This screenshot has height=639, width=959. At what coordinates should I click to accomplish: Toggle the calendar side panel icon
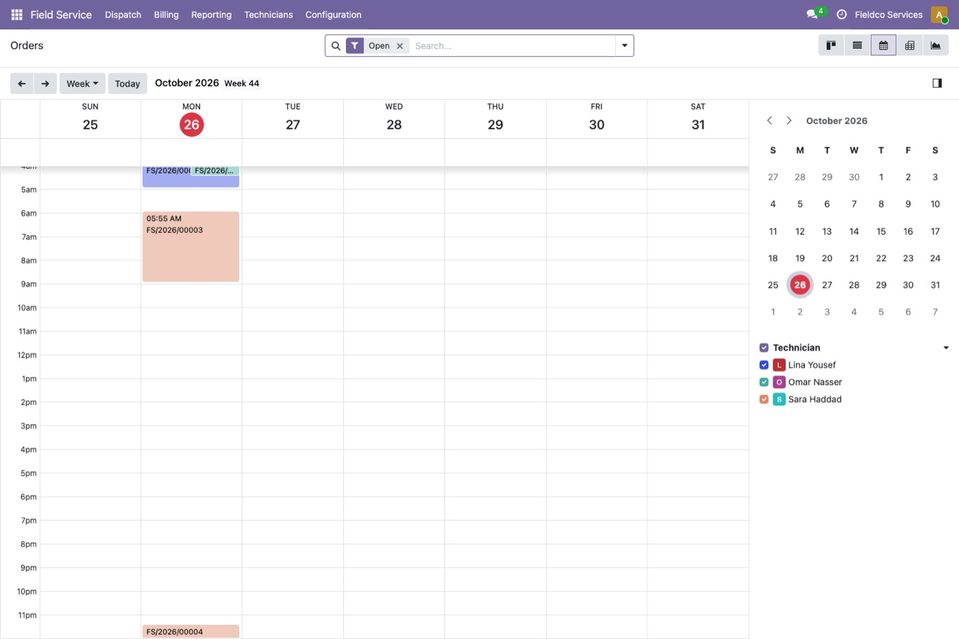coord(937,83)
